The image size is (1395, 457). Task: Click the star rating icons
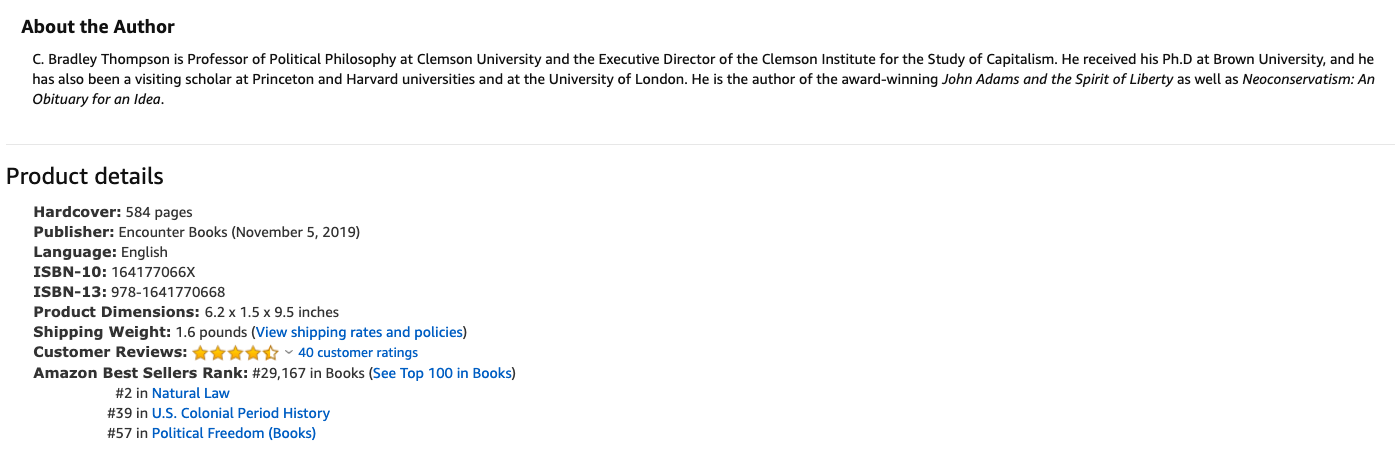click(x=235, y=353)
